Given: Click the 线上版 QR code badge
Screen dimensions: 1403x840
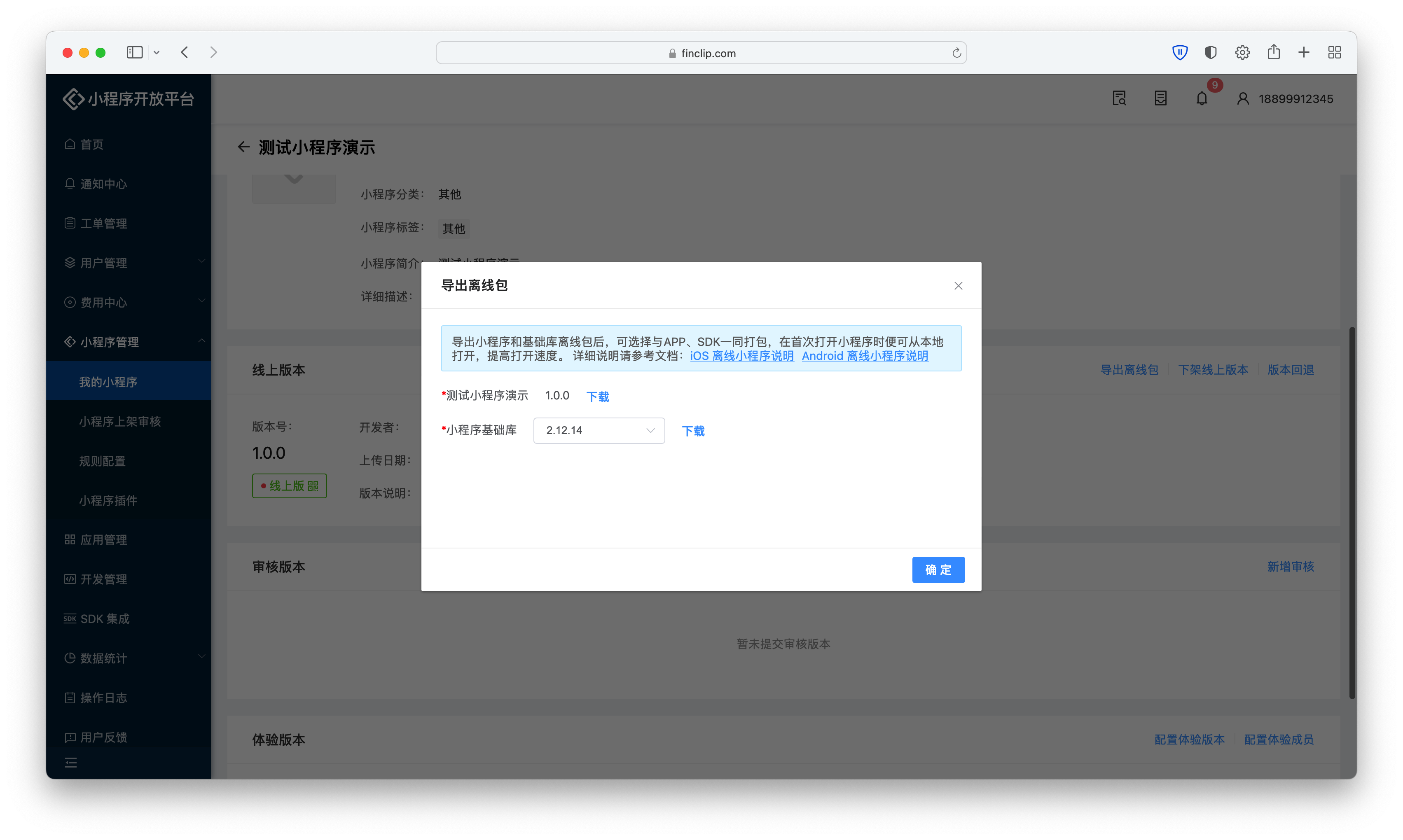Looking at the screenshot, I should pos(289,486).
